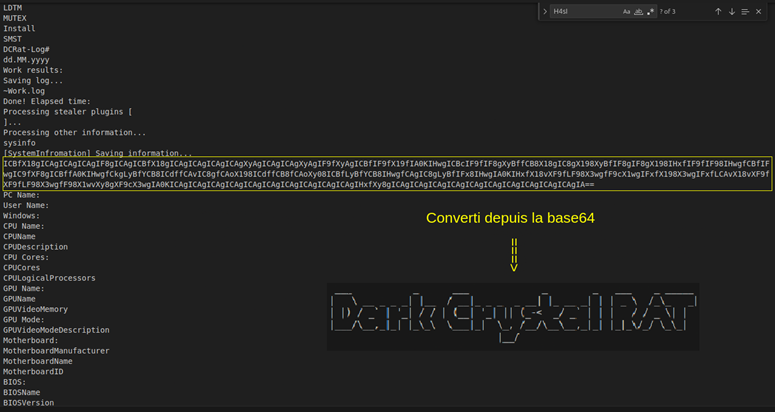Click the 'Motherboard:' line

[31, 340]
